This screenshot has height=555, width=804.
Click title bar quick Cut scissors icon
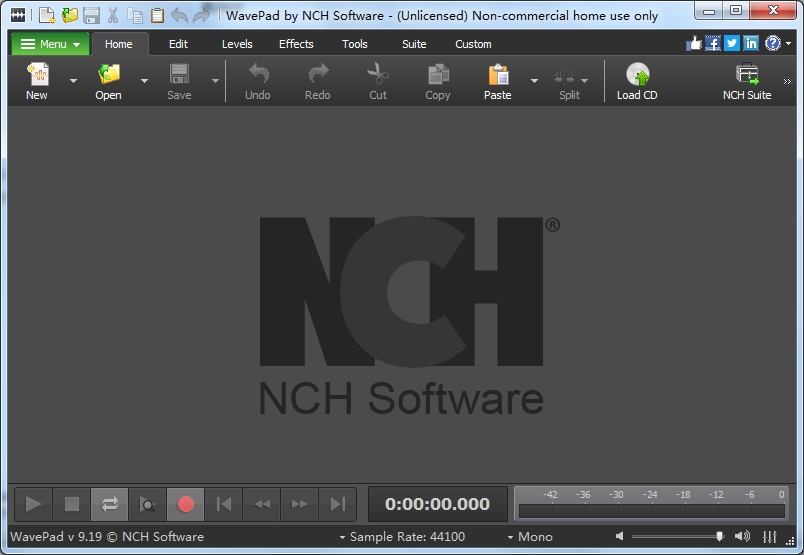coord(113,15)
